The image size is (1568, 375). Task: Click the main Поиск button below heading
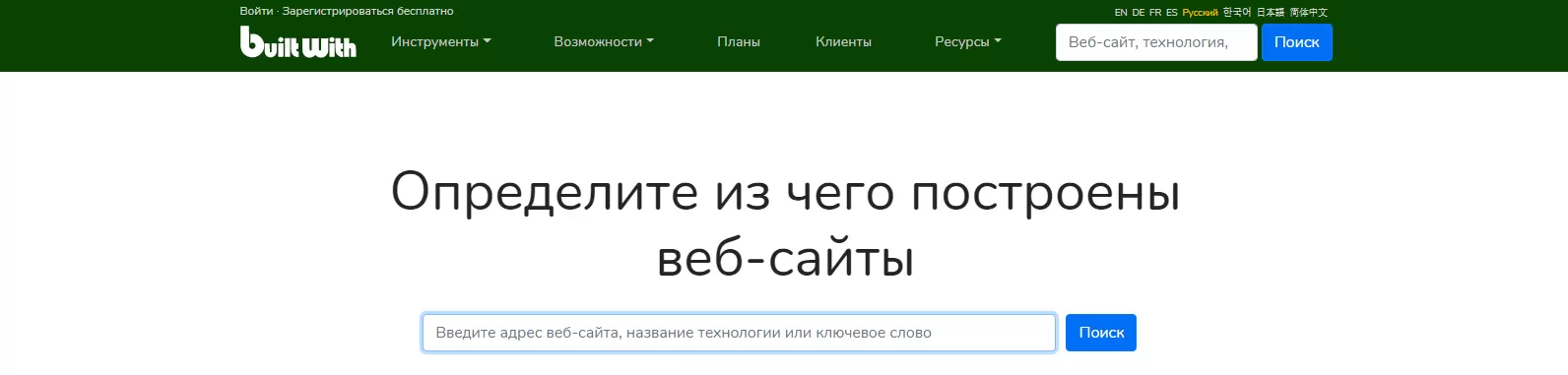(1101, 333)
